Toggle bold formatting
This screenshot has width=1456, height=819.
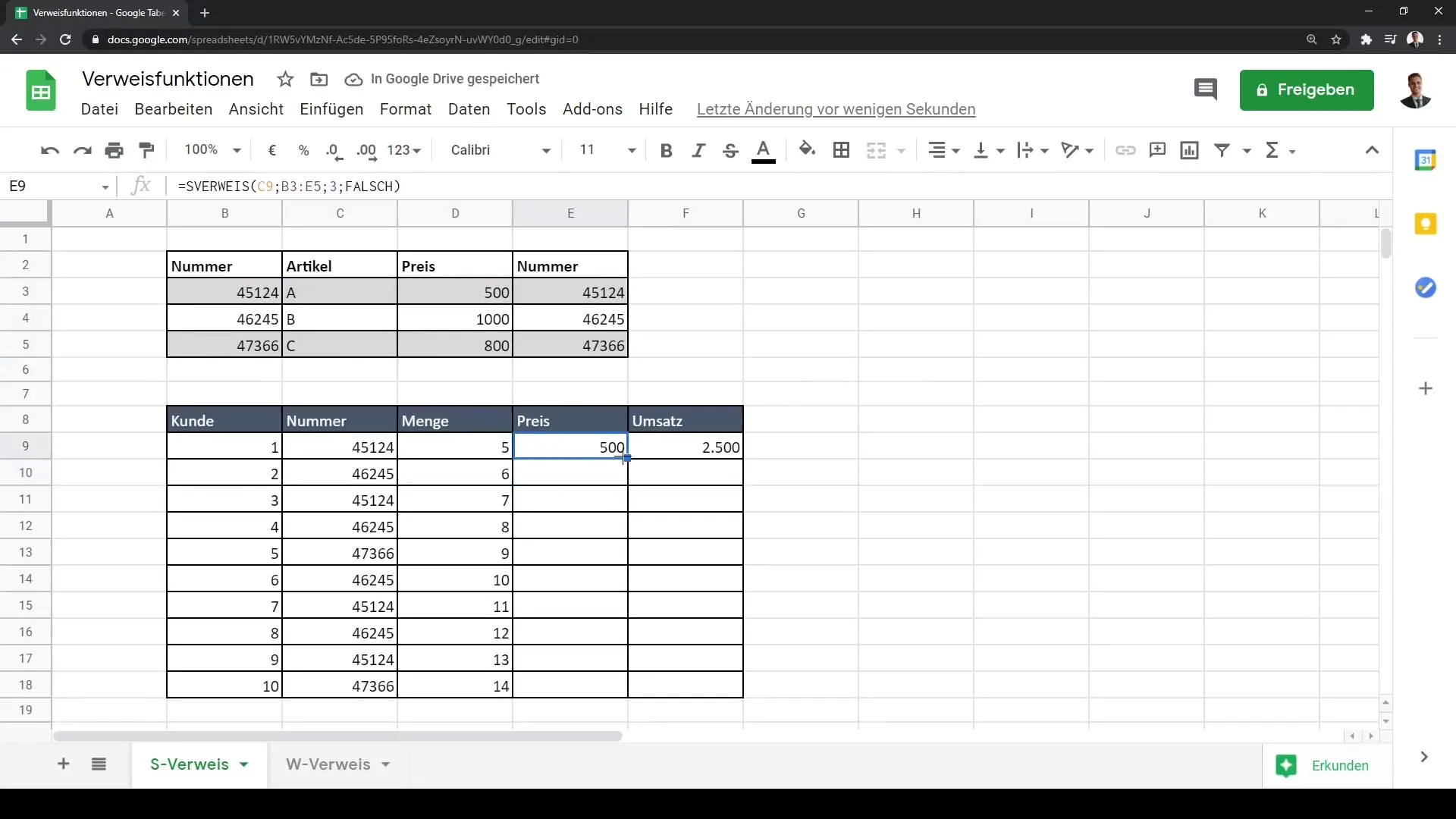tap(666, 150)
